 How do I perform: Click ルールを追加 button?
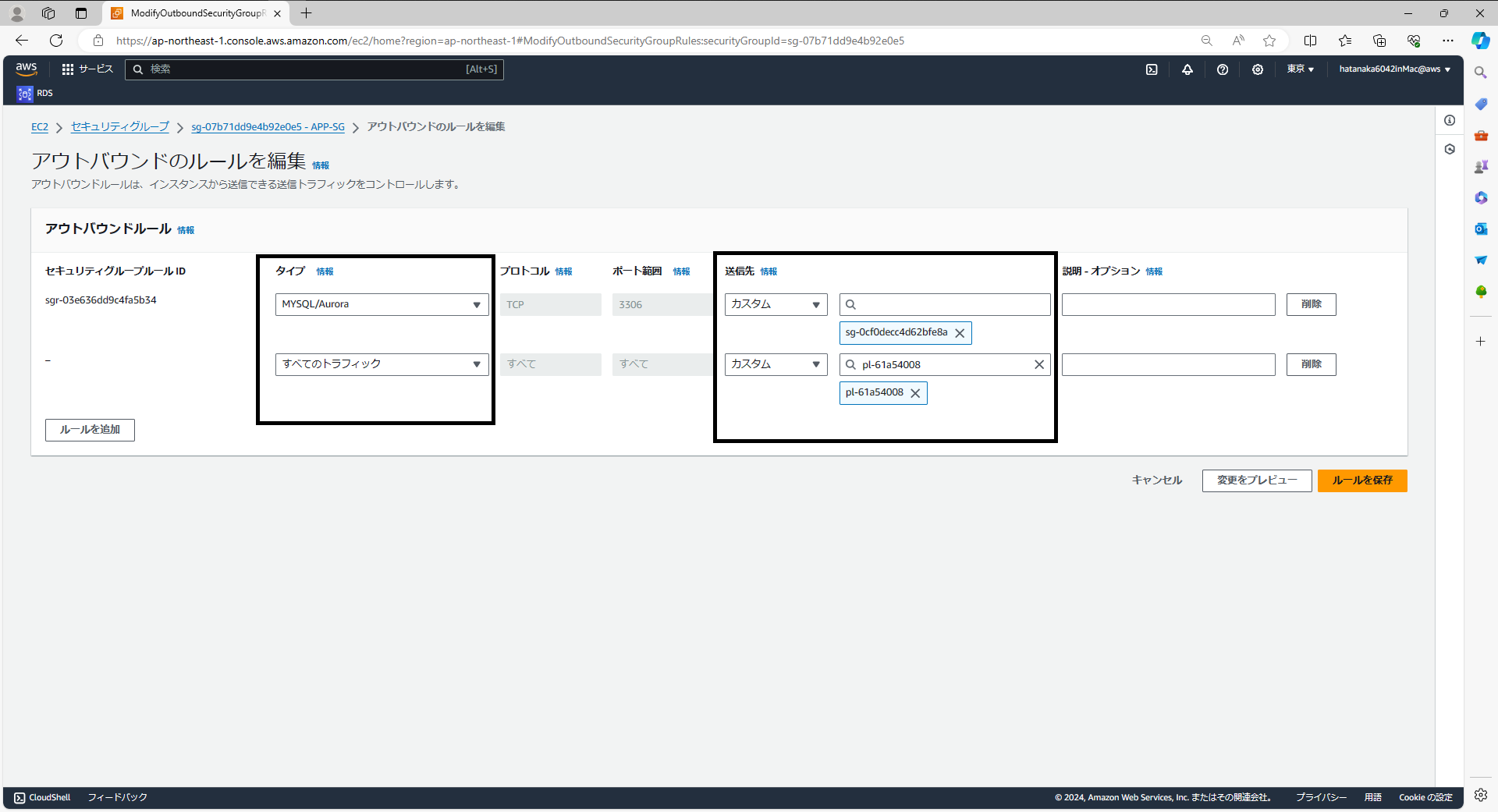[x=90, y=430]
